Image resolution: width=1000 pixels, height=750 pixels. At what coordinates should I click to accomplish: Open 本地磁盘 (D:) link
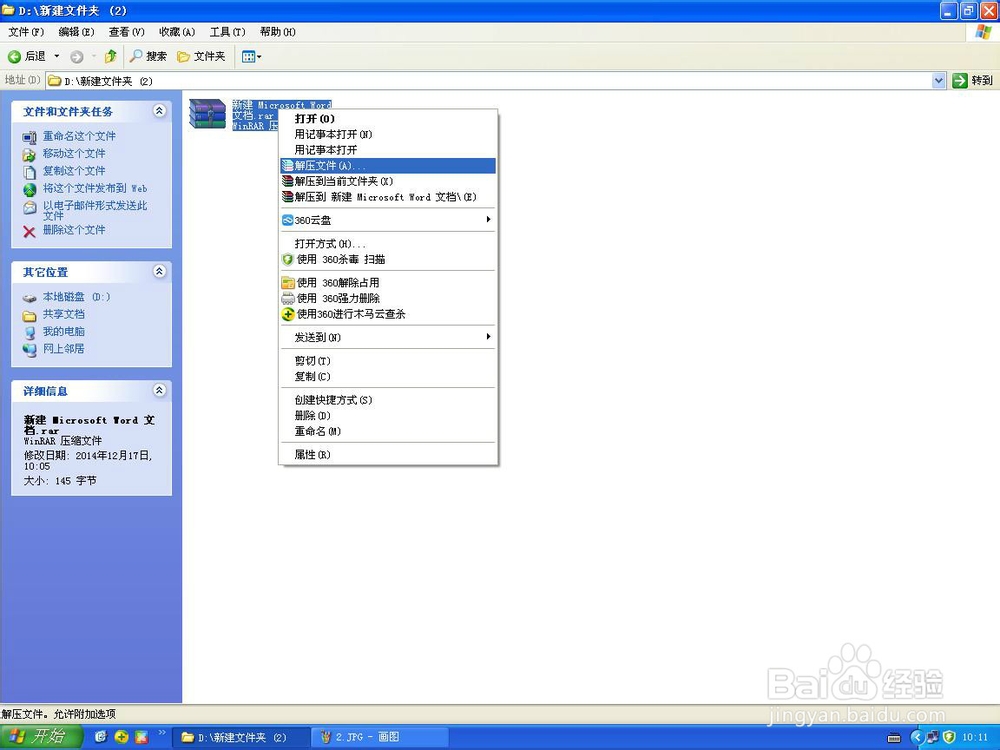coord(77,297)
